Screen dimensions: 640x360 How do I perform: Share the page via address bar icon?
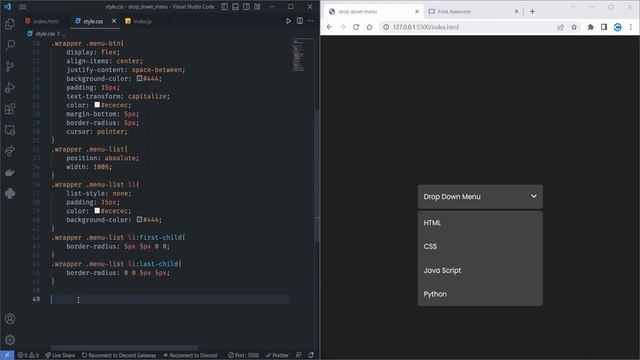560,27
